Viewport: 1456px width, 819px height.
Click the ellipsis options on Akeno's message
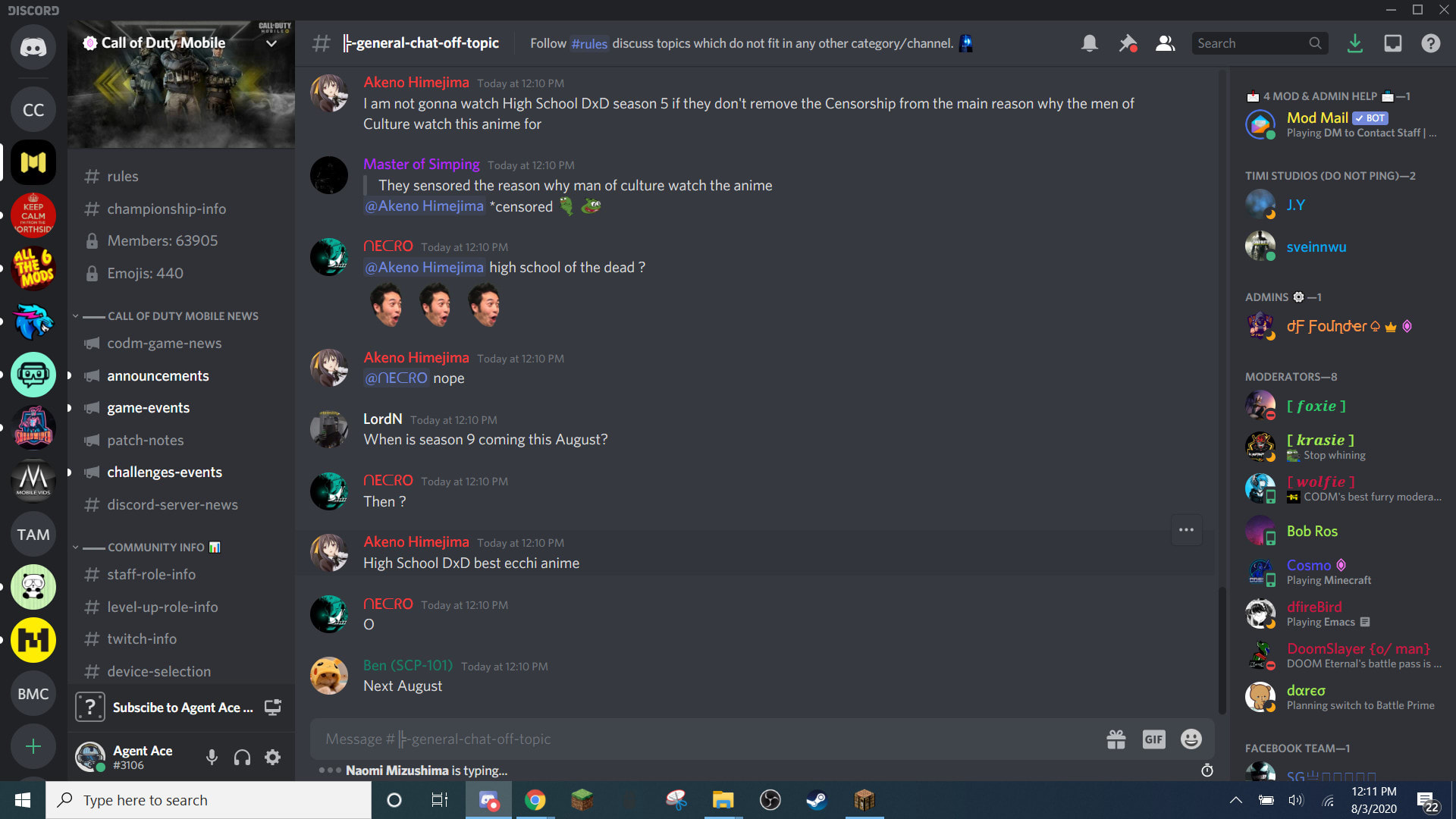1186,530
